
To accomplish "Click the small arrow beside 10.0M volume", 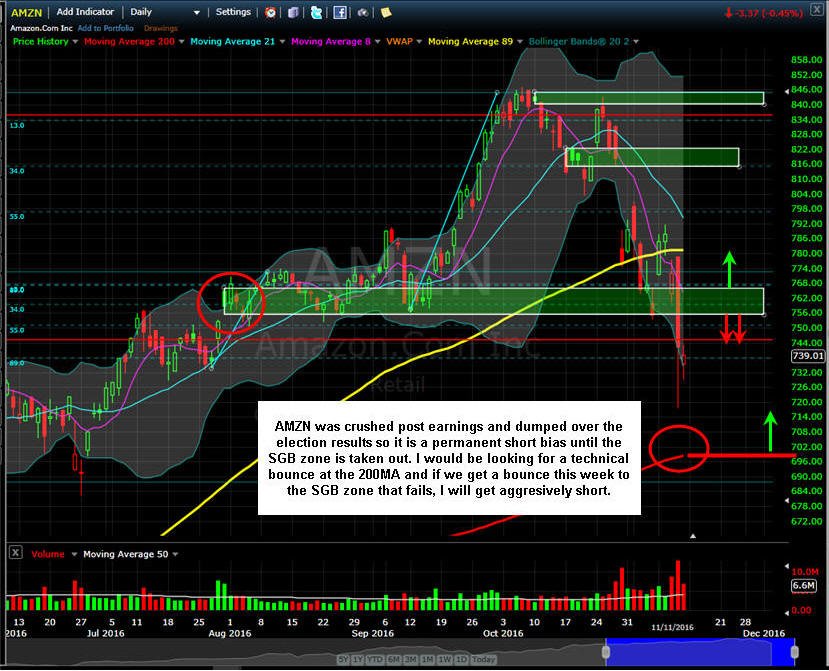I will click(x=787, y=566).
